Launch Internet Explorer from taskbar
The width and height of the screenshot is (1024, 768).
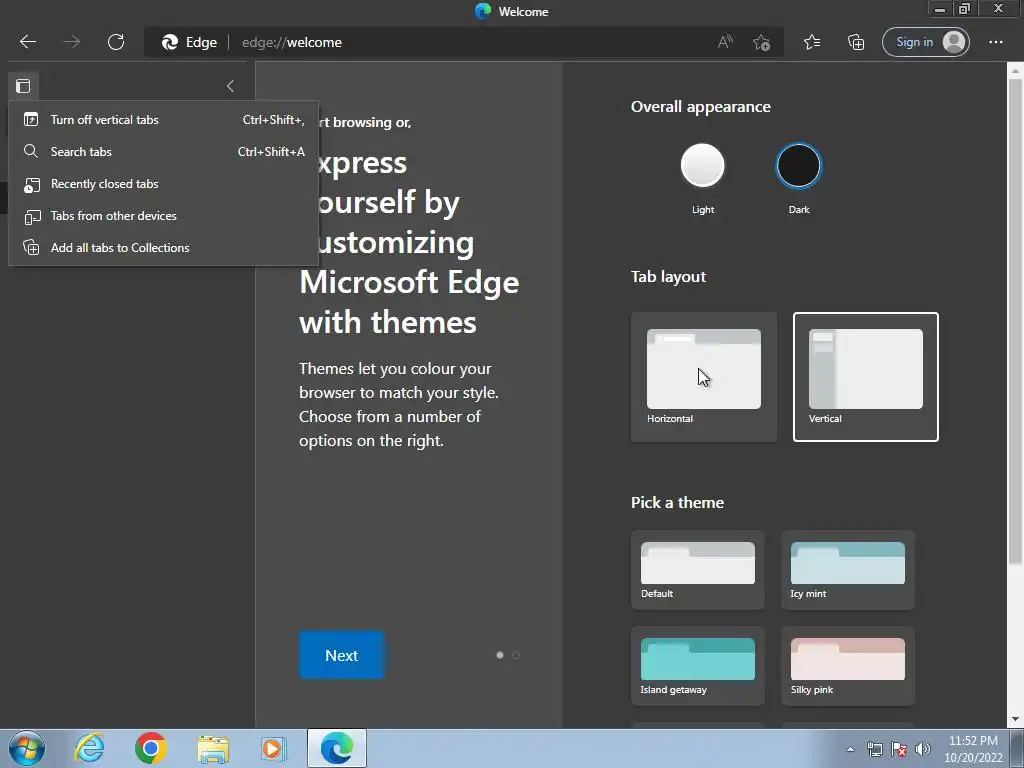pyautogui.click(x=89, y=748)
